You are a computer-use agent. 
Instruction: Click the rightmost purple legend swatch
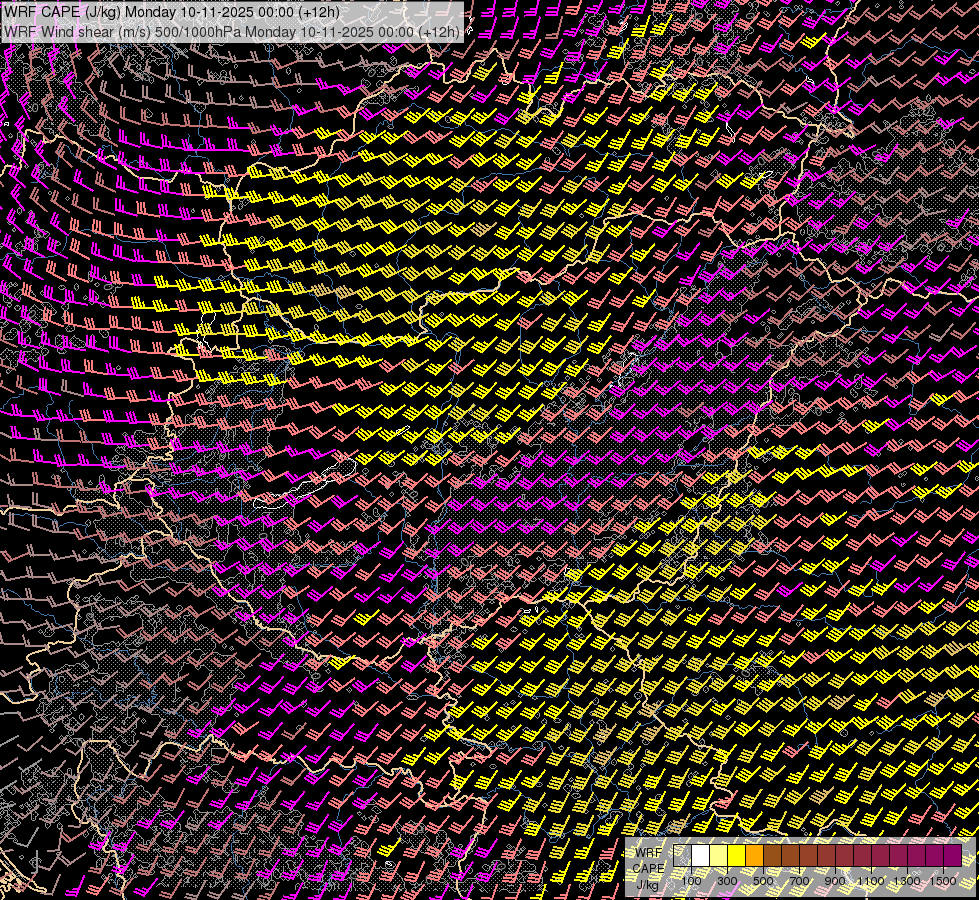click(952, 856)
